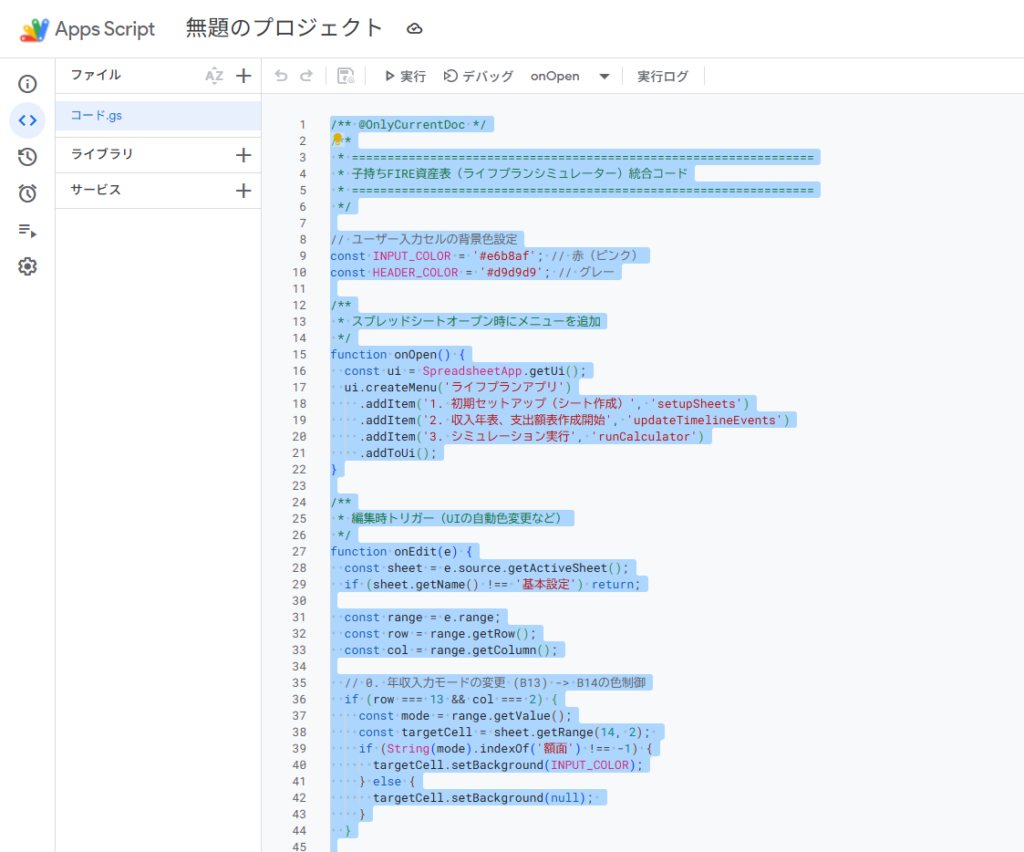The image size is (1024, 852).
Task: Click the cloud save status icon
Action: pos(415,29)
